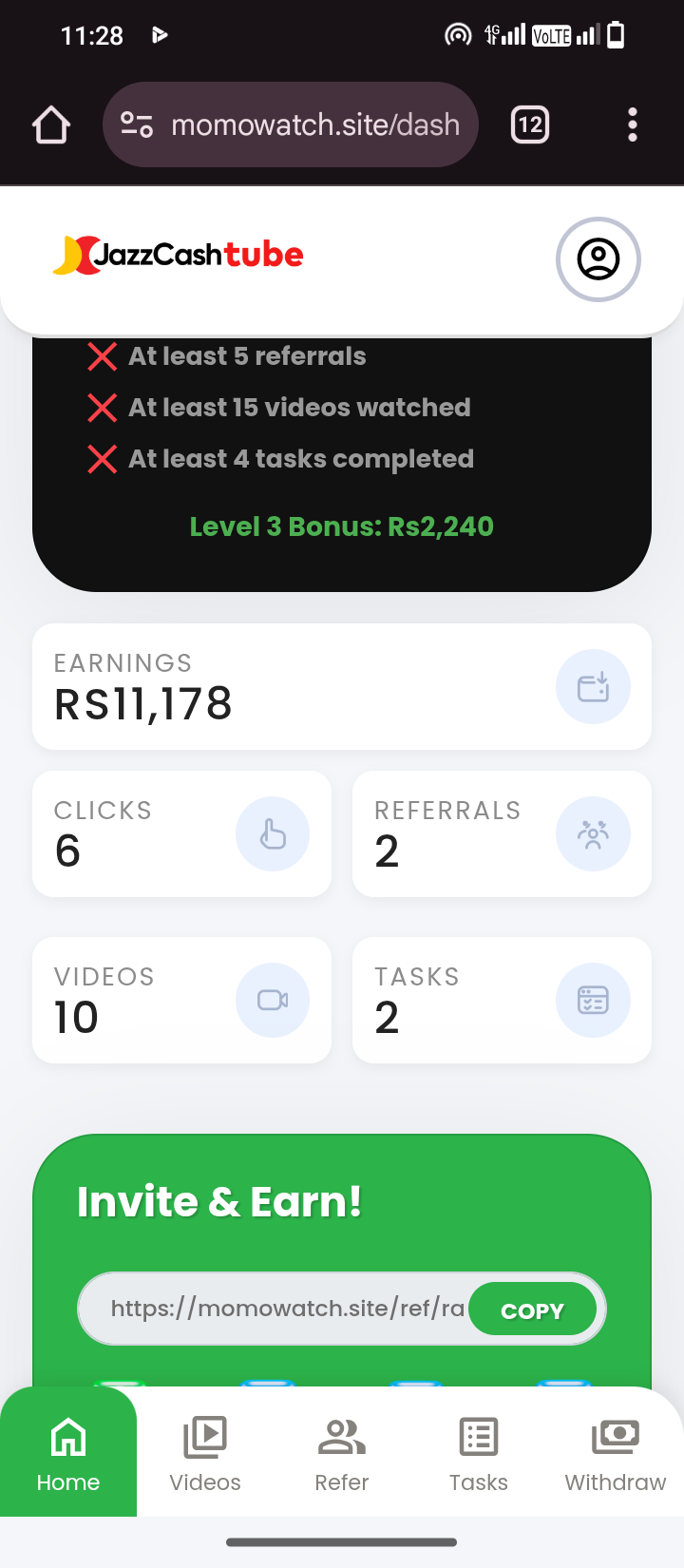
Task: Open the browser three-dot menu
Action: [x=633, y=124]
